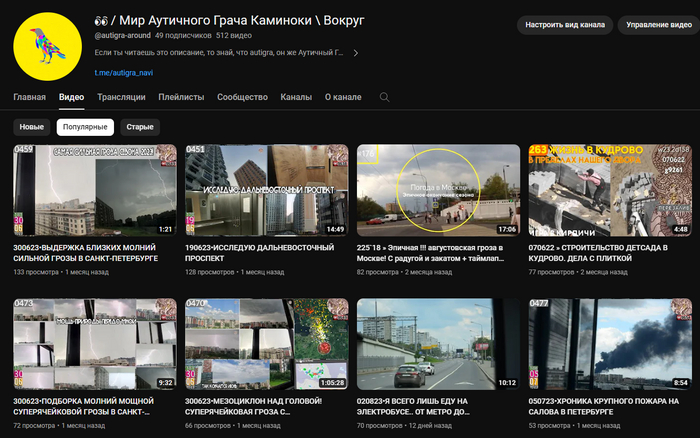The height and width of the screenshot is (438, 700).
Task: Switch to the "О канале" tab
Action: [x=343, y=97]
